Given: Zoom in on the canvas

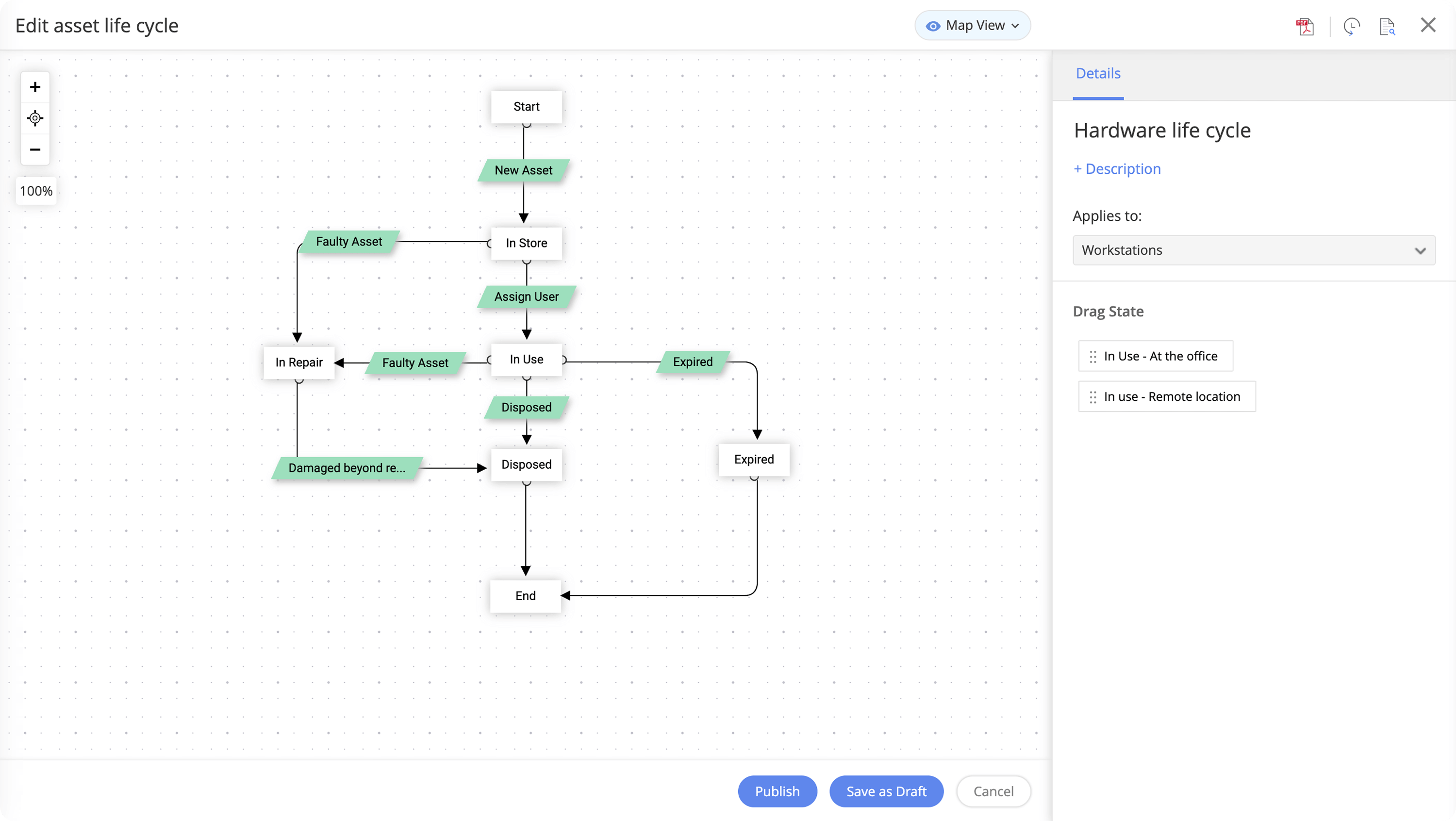Looking at the screenshot, I should tap(35, 87).
